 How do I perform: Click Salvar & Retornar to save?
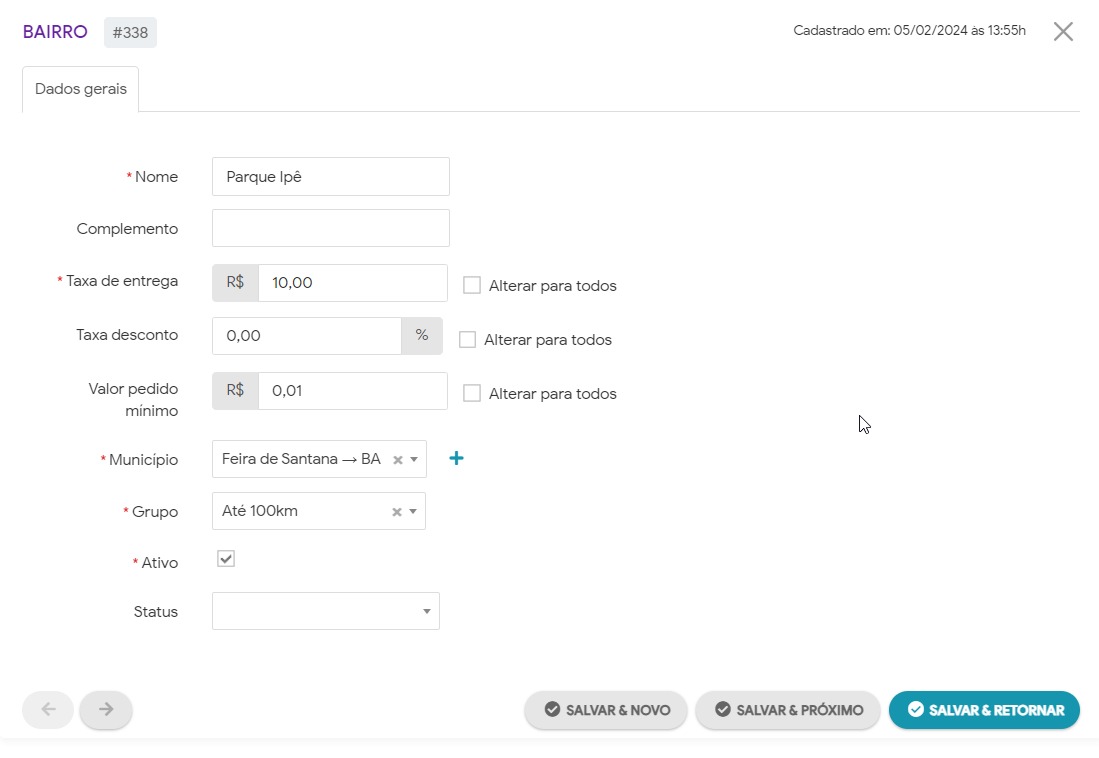click(x=984, y=710)
